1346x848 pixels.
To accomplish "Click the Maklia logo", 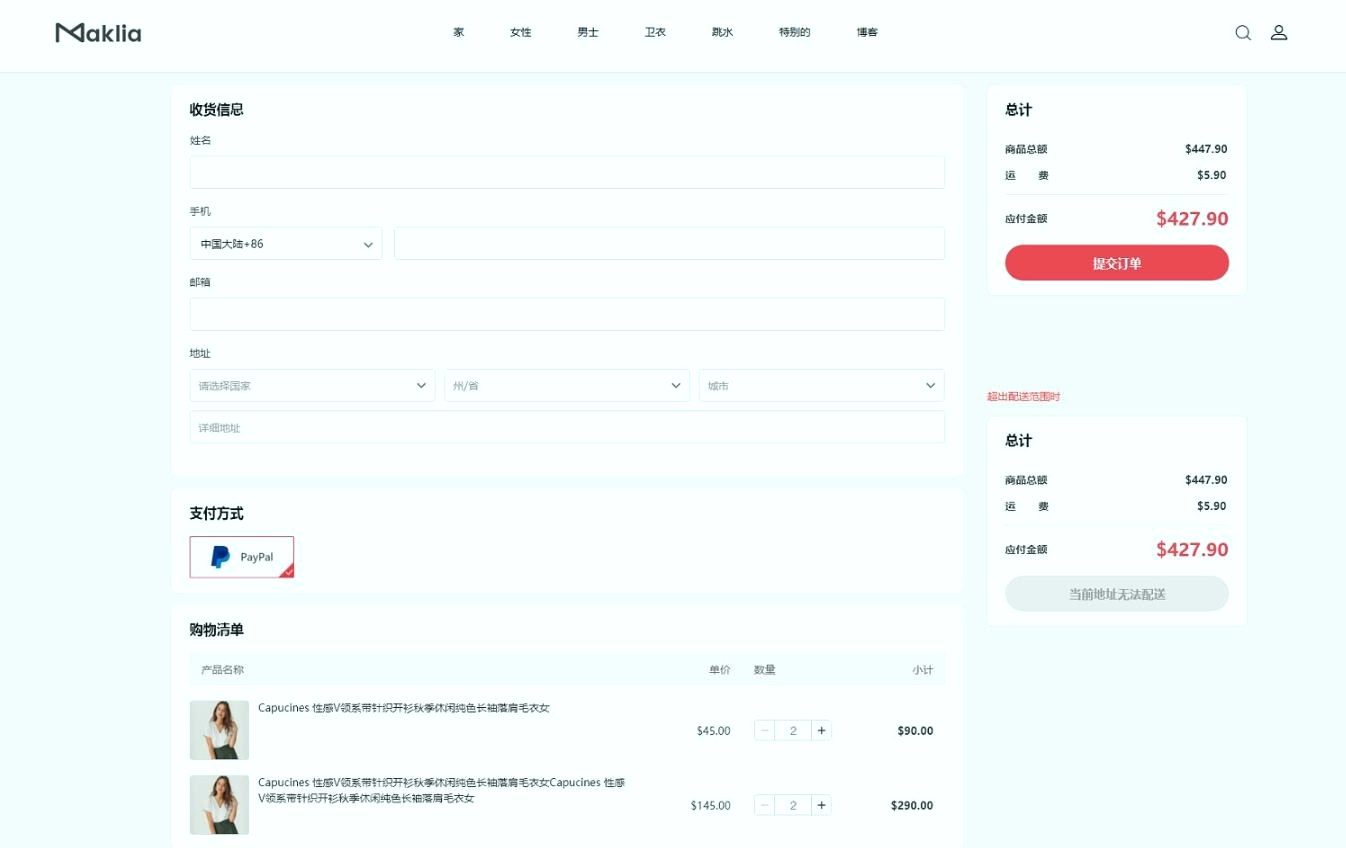I will coord(98,33).
